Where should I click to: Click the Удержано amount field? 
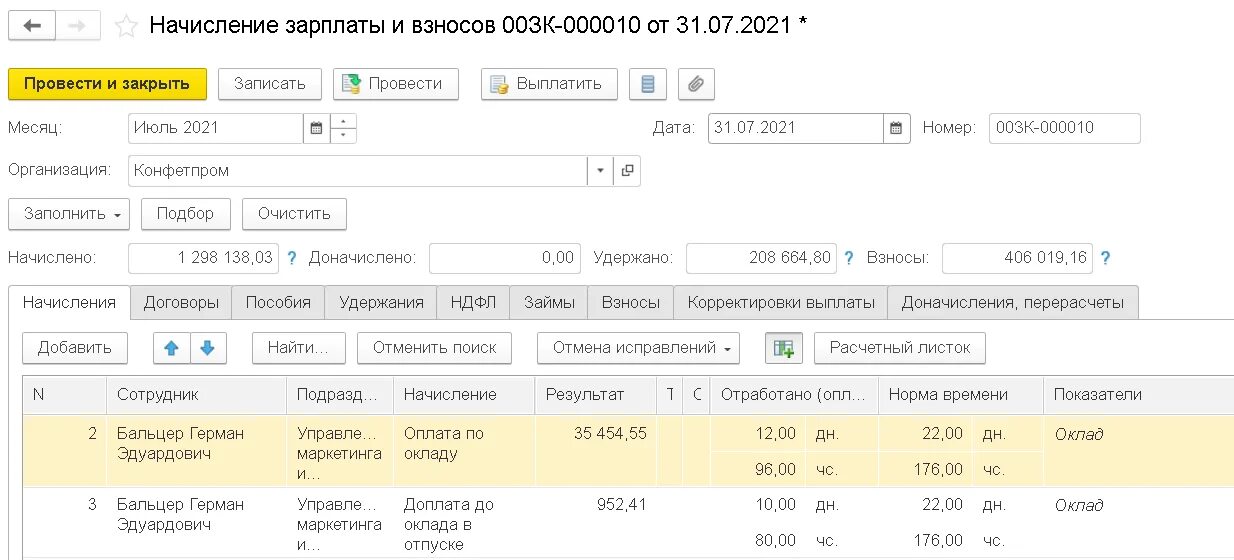[760, 258]
